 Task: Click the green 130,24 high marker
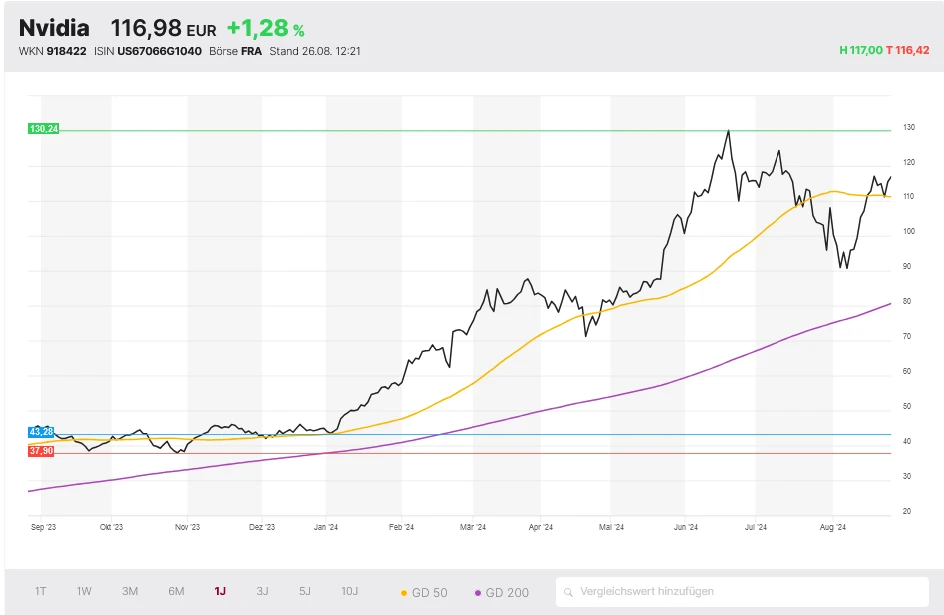tap(45, 129)
